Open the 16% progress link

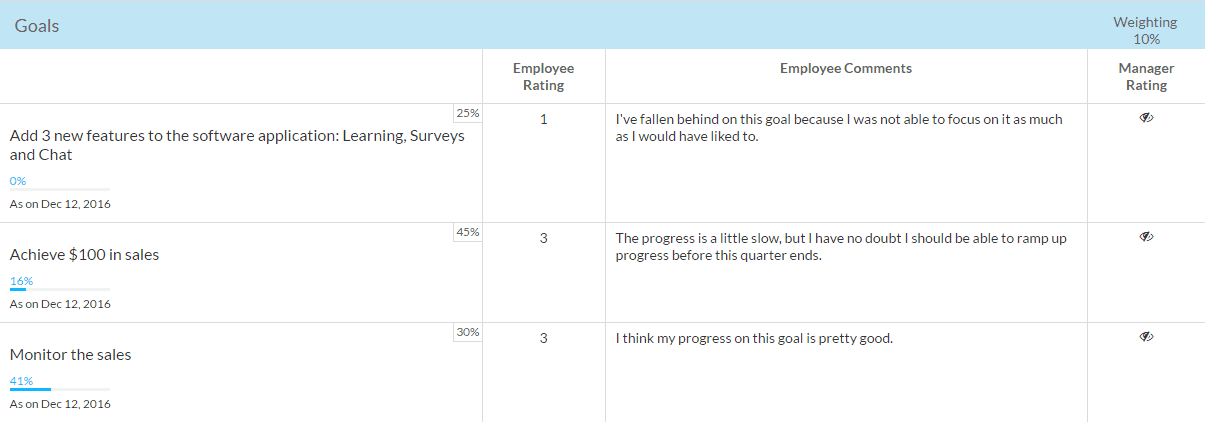(21, 281)
